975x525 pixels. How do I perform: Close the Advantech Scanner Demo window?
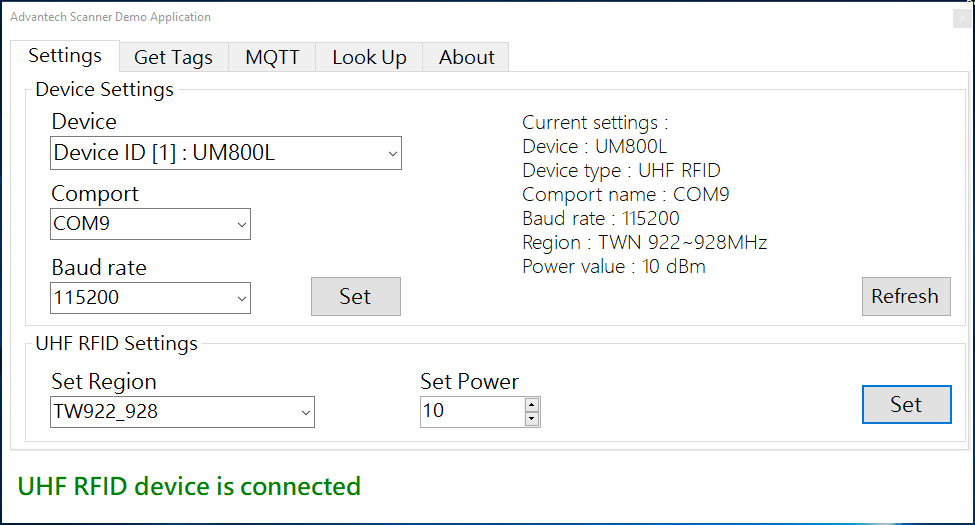click(961, 17)
